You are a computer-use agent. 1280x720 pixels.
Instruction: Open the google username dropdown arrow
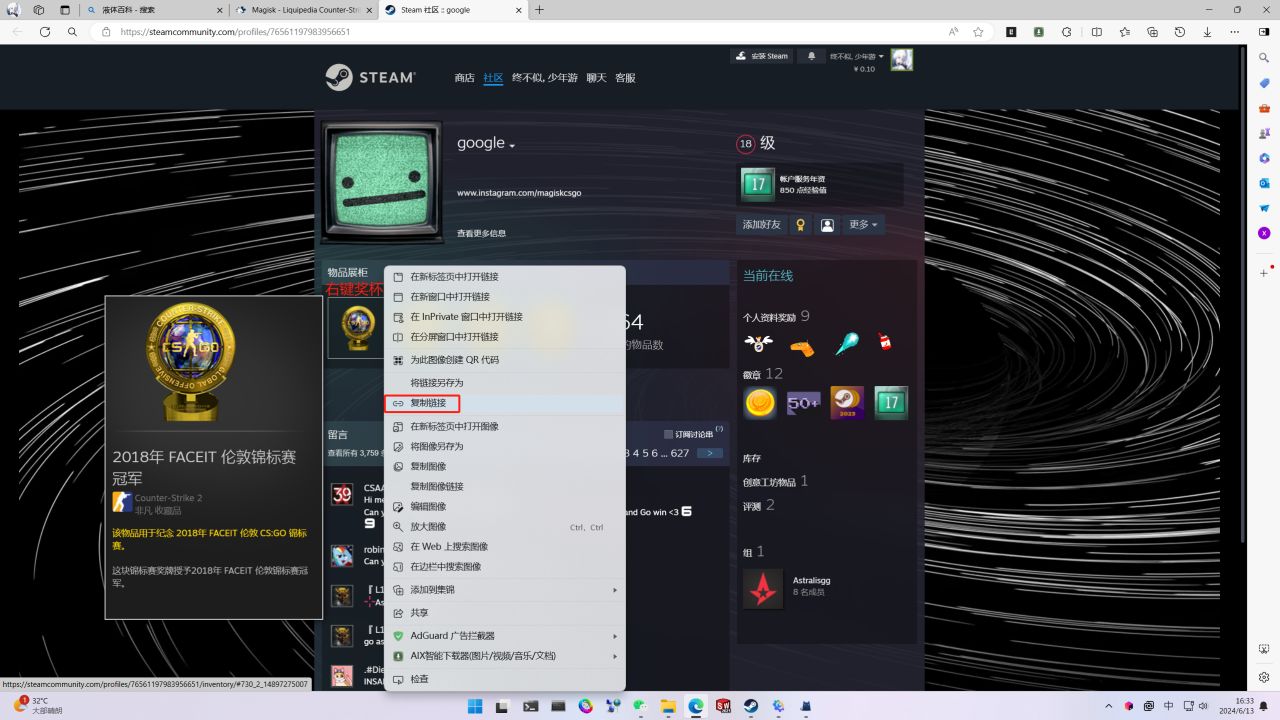(512, 146)
